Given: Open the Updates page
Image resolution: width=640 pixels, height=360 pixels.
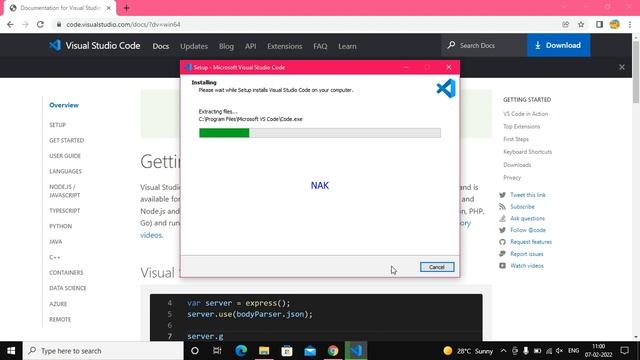Looking at the screenshot, I should point(194,46).
